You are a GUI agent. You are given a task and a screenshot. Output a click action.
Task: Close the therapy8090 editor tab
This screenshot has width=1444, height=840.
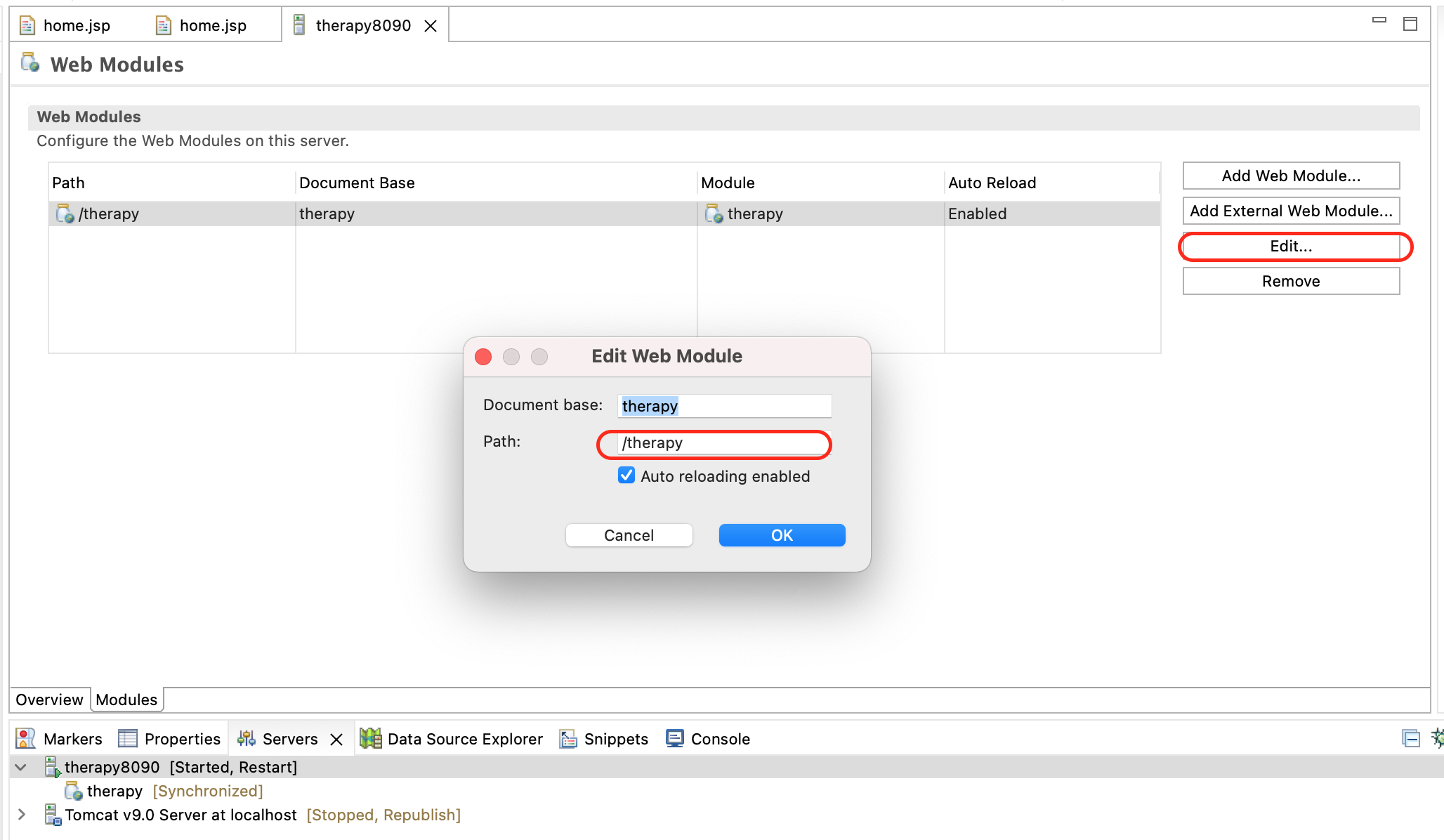pos(431,26)
